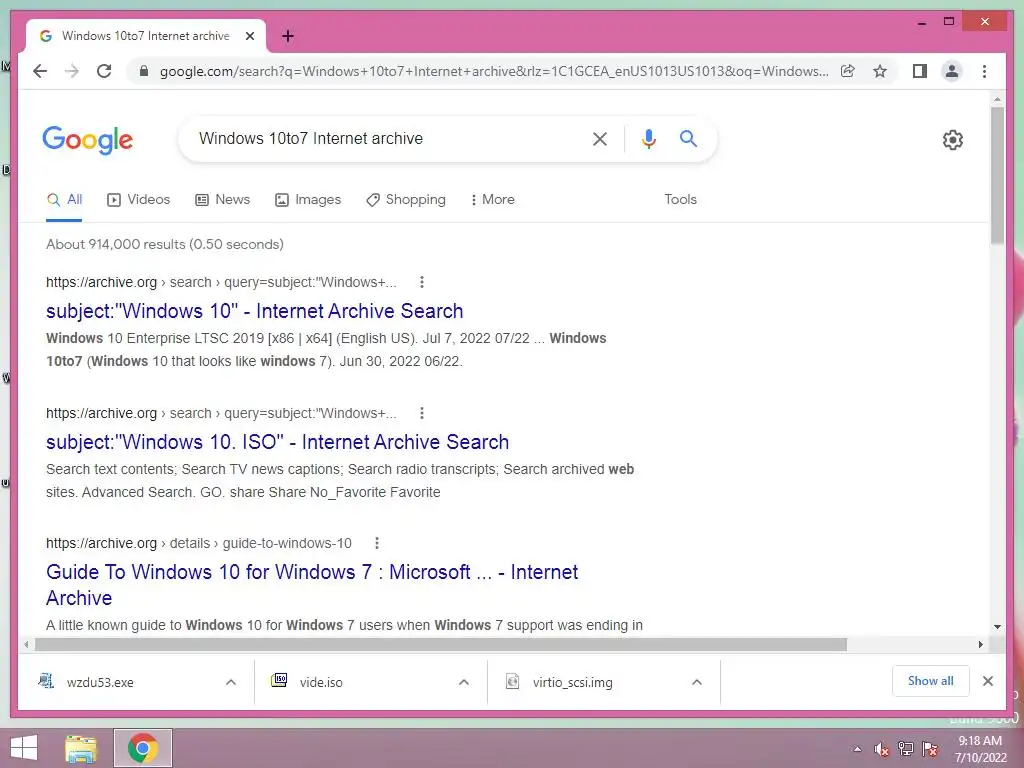Screen dimensions: 1024x768
Task: Close the downloads bar
Action: (988, 681)
